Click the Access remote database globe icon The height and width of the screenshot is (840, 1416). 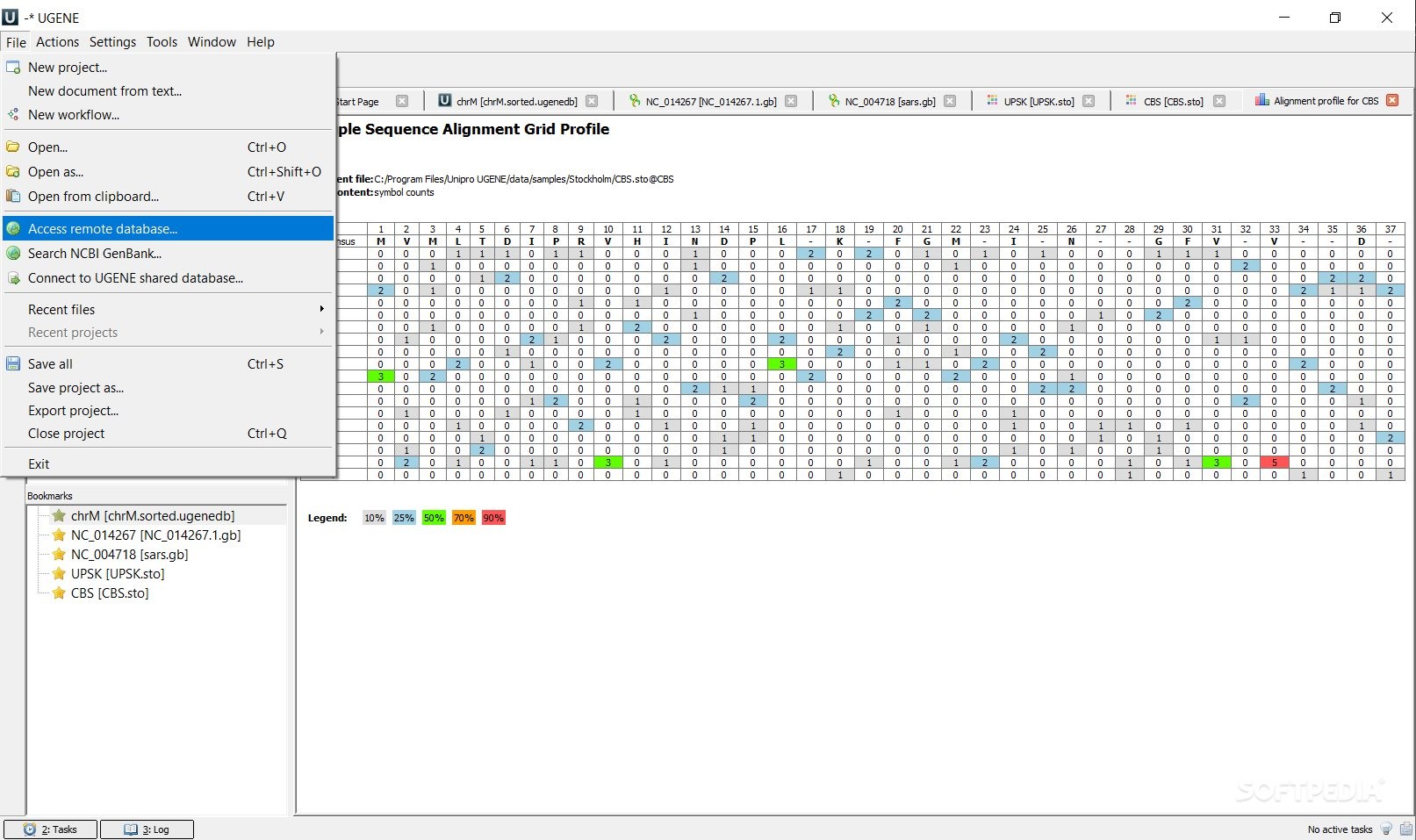click(13, 229)
